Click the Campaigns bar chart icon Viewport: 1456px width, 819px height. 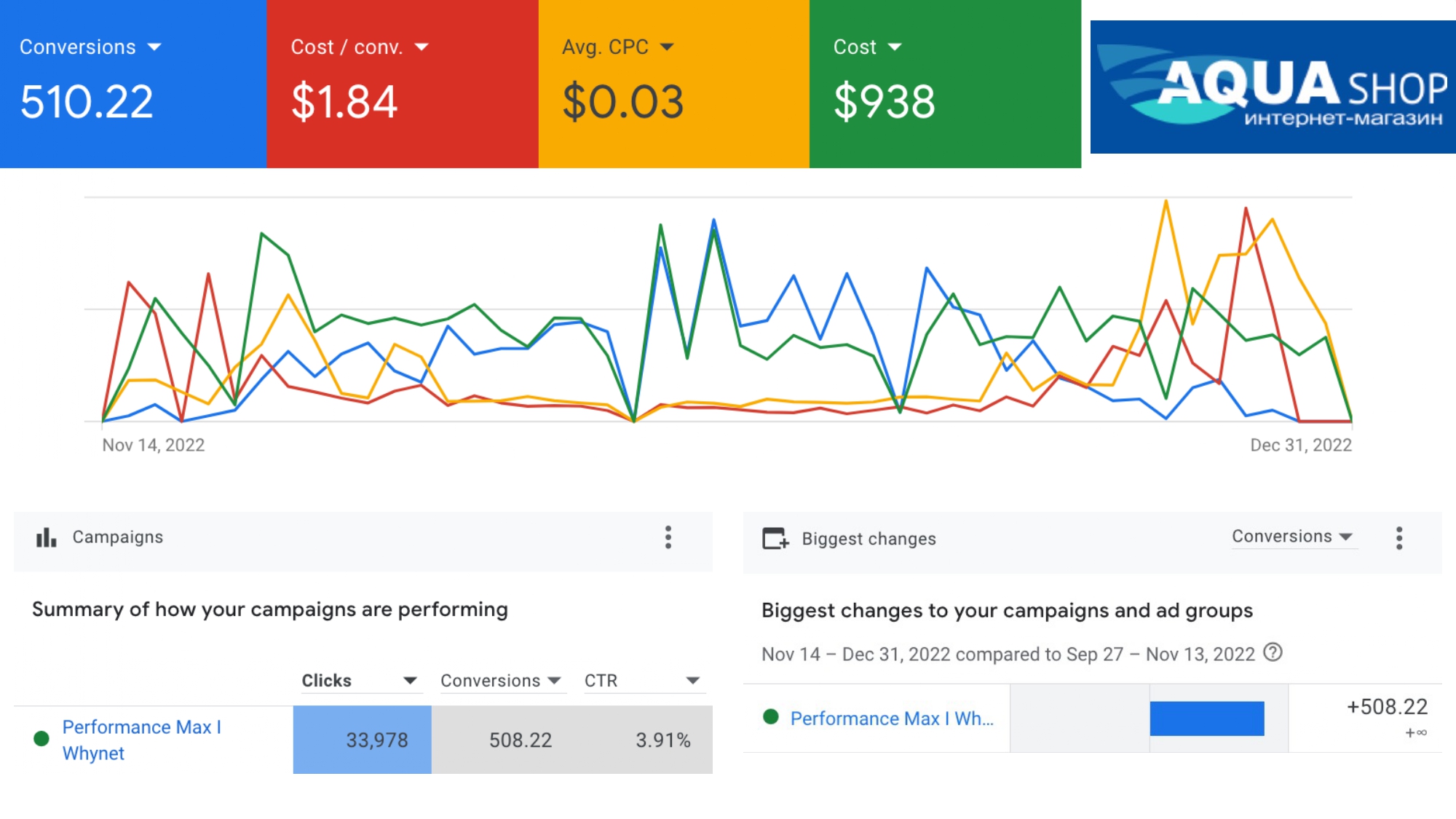(x=46, y=537)
